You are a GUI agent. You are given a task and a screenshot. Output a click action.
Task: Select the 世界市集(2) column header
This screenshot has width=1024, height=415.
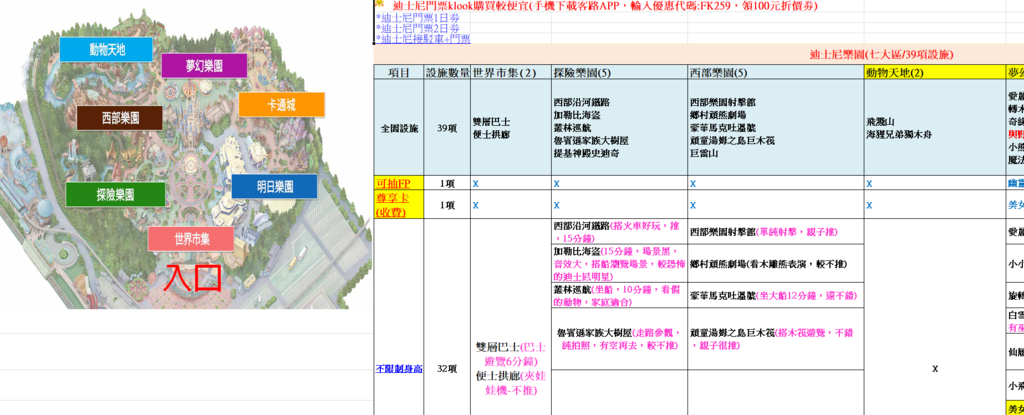511,73
